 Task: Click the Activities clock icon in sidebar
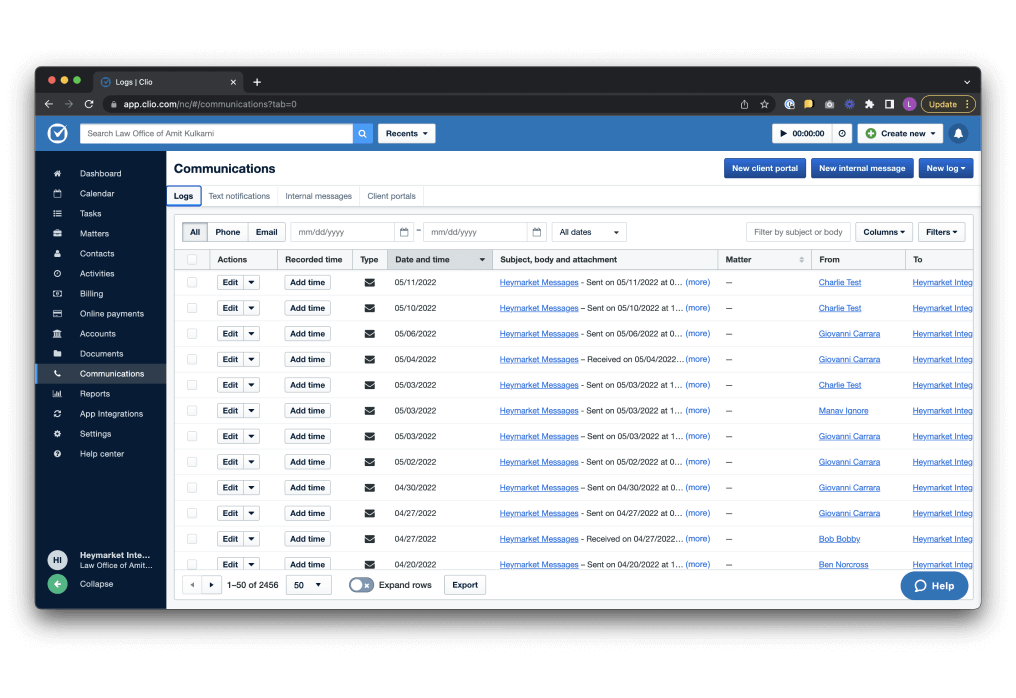[57, 273]
